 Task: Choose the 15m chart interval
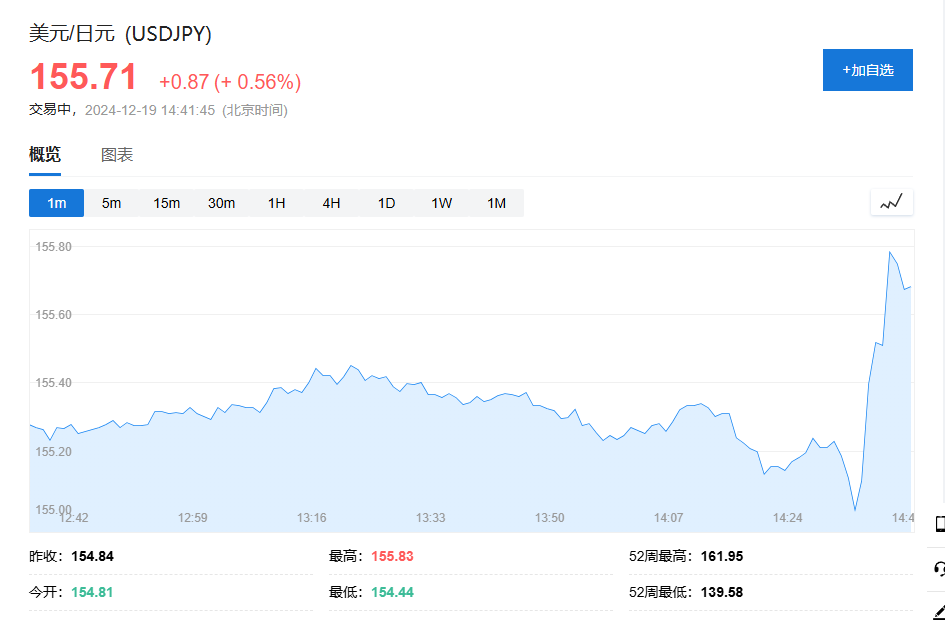(166, 203)
